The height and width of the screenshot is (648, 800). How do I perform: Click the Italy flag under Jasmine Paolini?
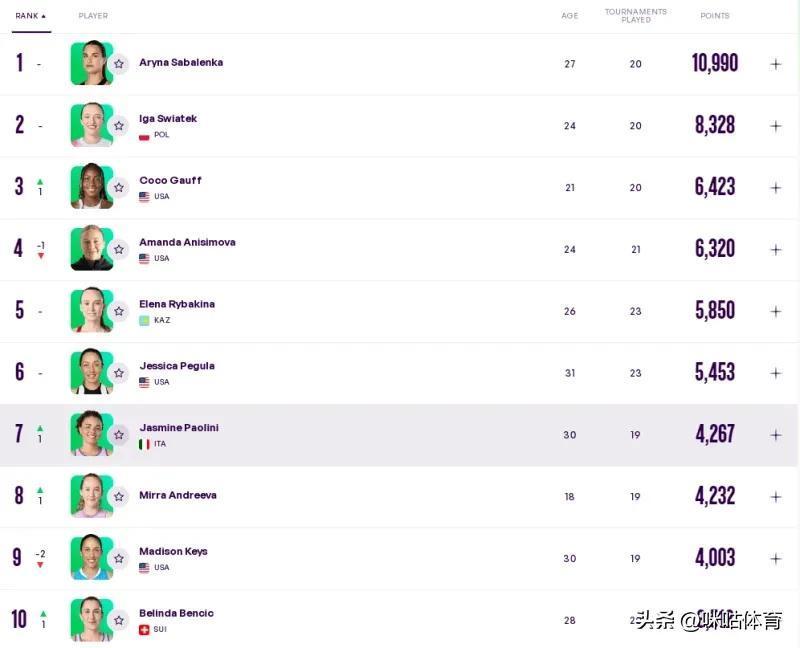(x=144, y=444)
